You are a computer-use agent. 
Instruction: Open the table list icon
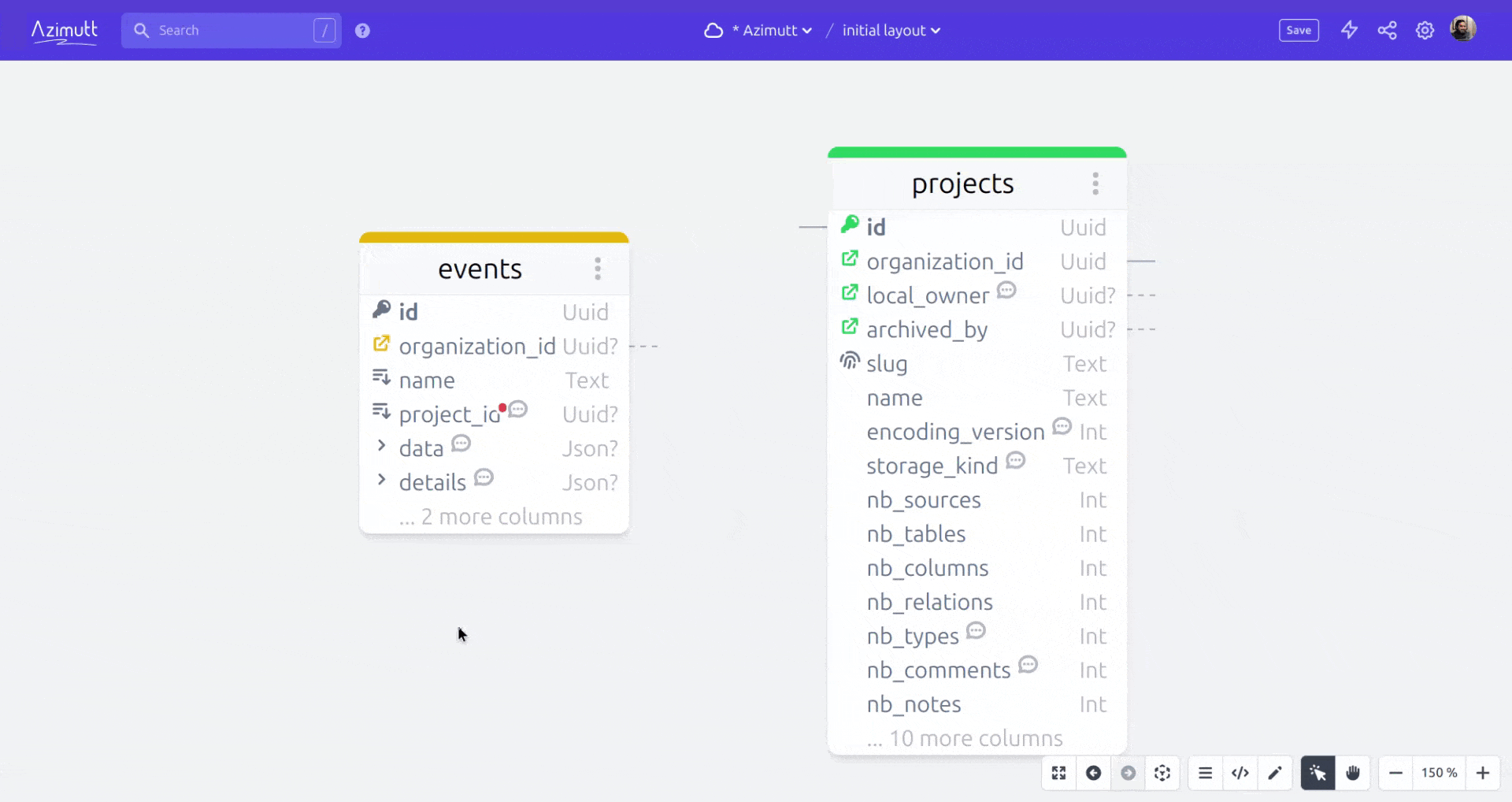tap(1205, 773)
